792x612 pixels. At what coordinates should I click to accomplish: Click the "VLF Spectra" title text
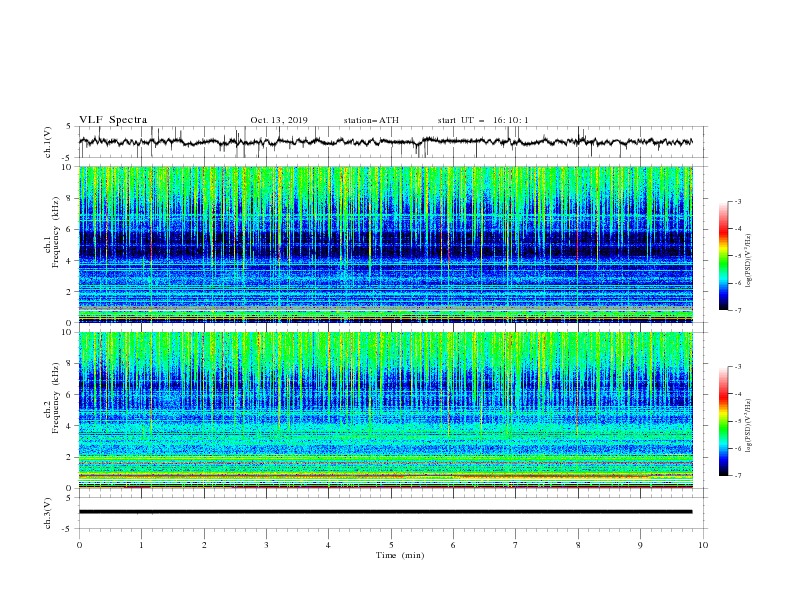[113, 120]
